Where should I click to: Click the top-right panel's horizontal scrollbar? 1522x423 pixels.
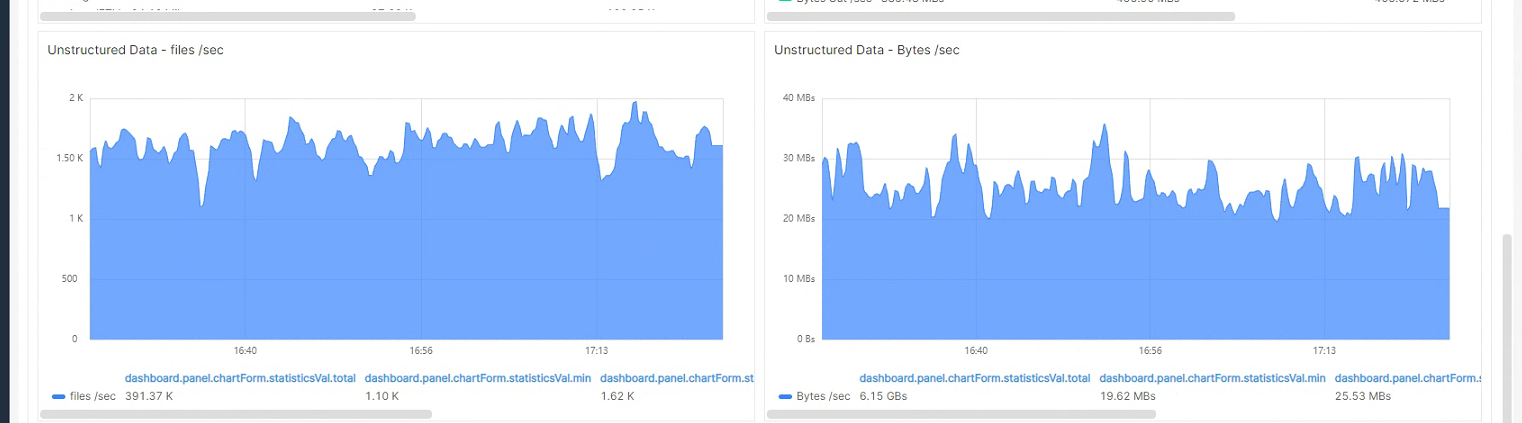[1005, 16]
